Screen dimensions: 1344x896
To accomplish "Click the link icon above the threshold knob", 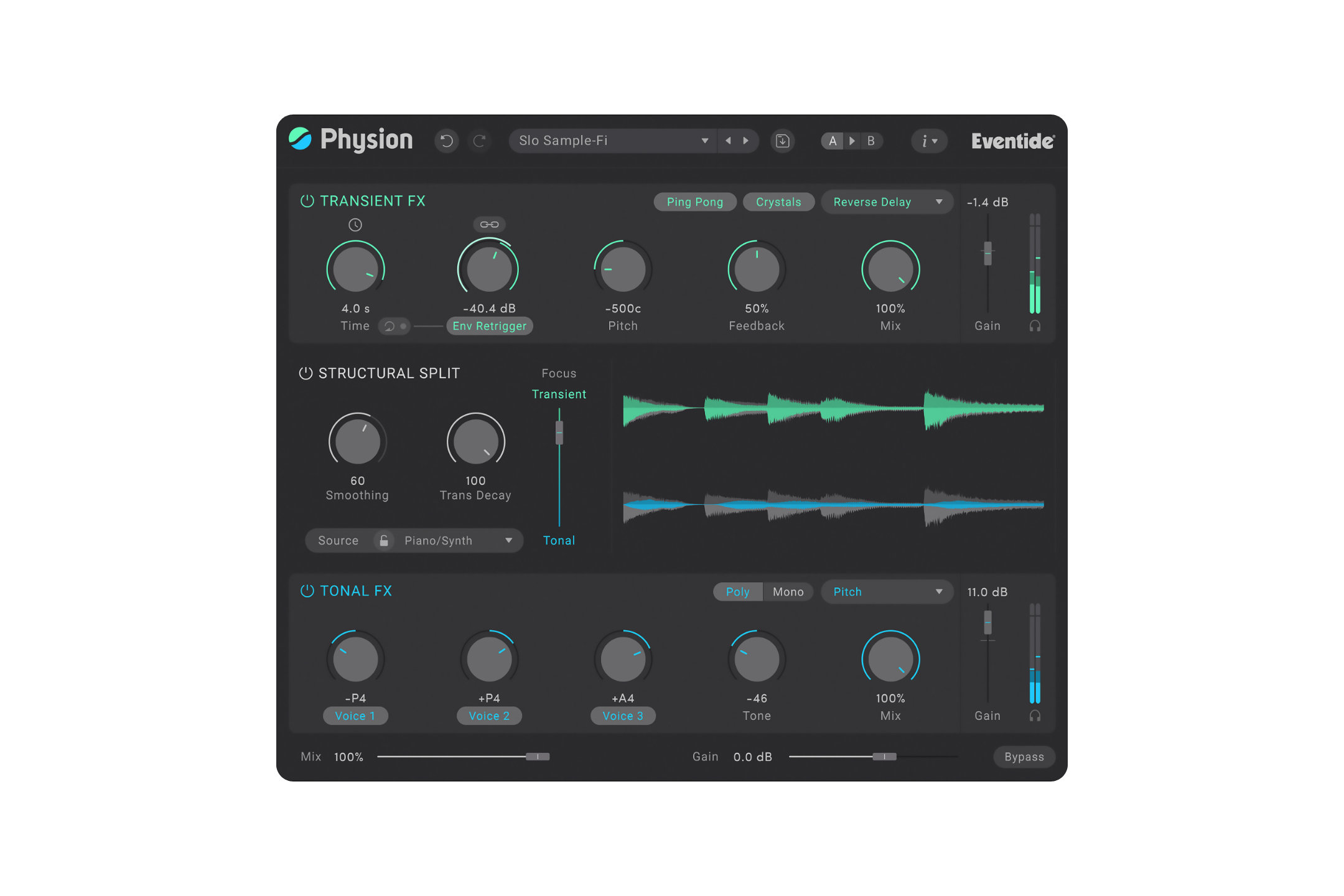I will [x=489, y=224].
